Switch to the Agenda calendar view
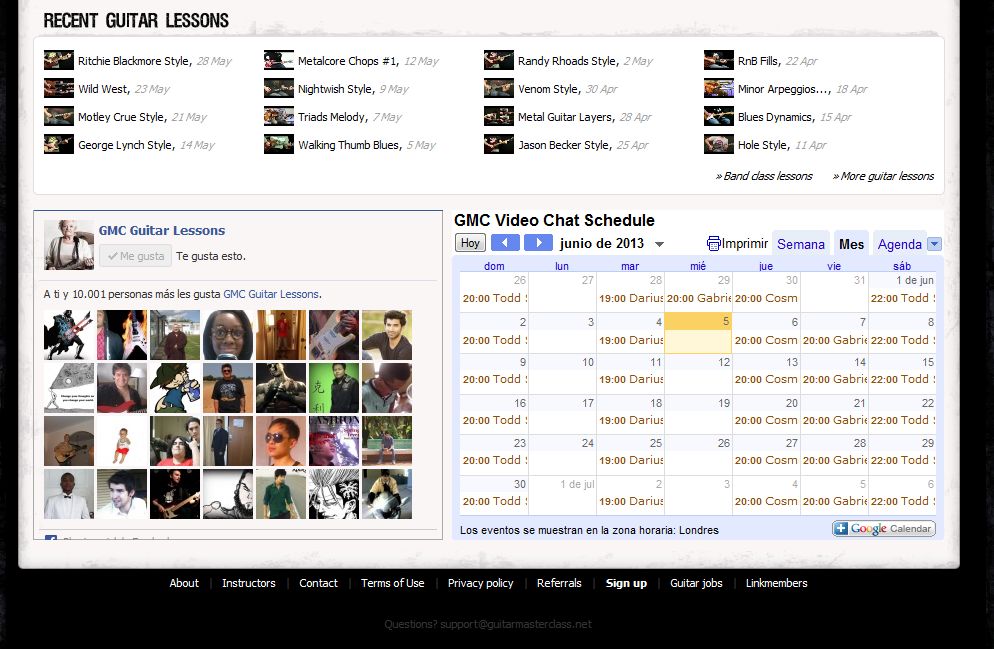994x649 pixels. 899,244
